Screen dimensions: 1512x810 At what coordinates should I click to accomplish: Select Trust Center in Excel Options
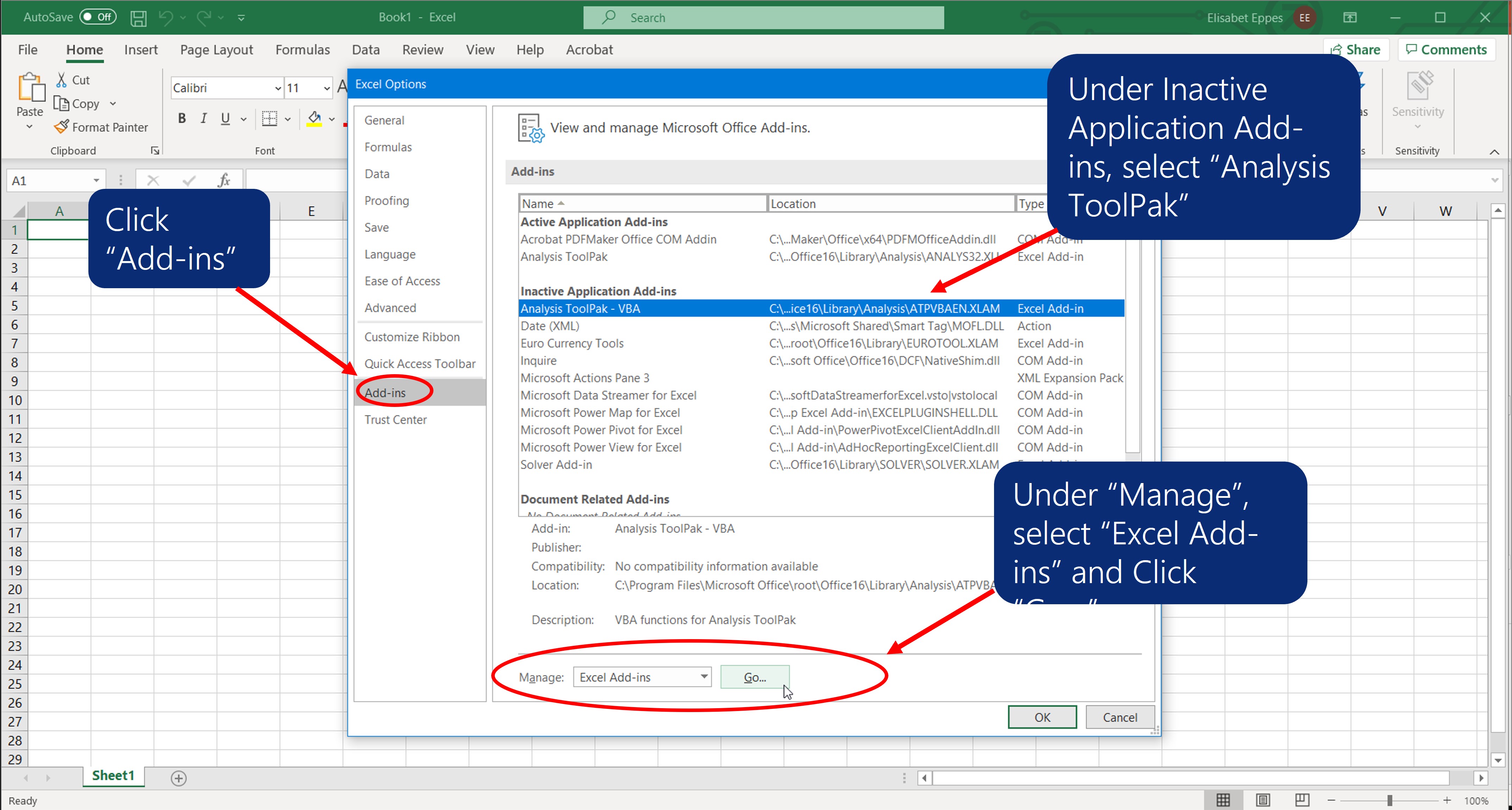point(395,420)
